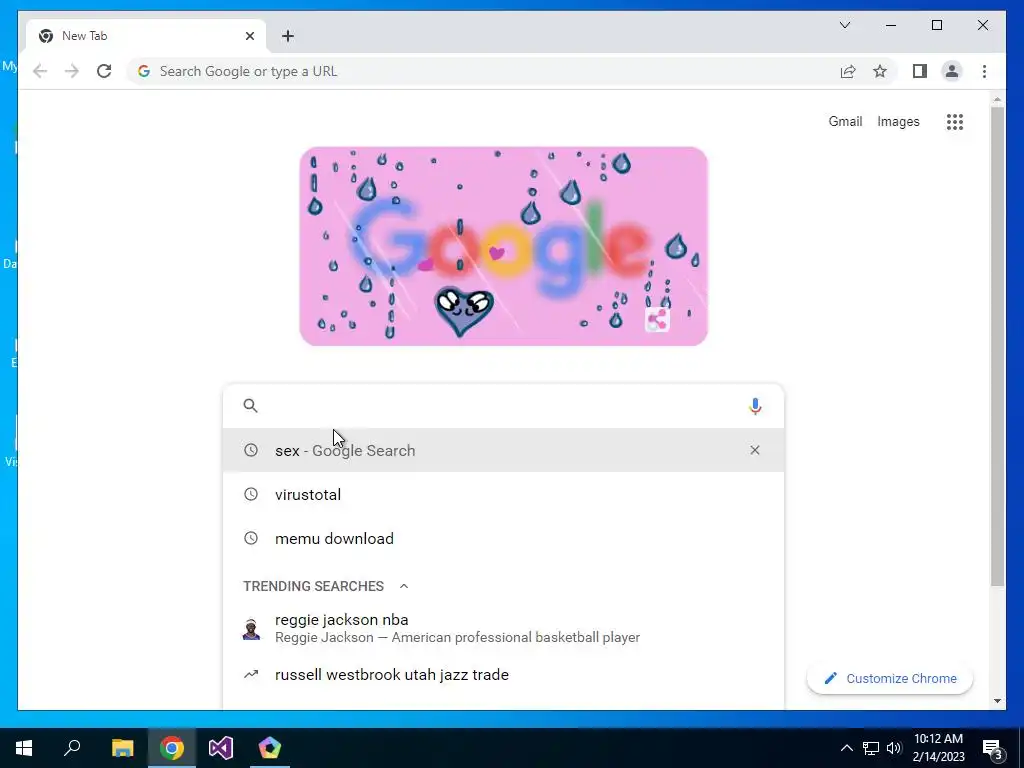Open the Images link

898,121
